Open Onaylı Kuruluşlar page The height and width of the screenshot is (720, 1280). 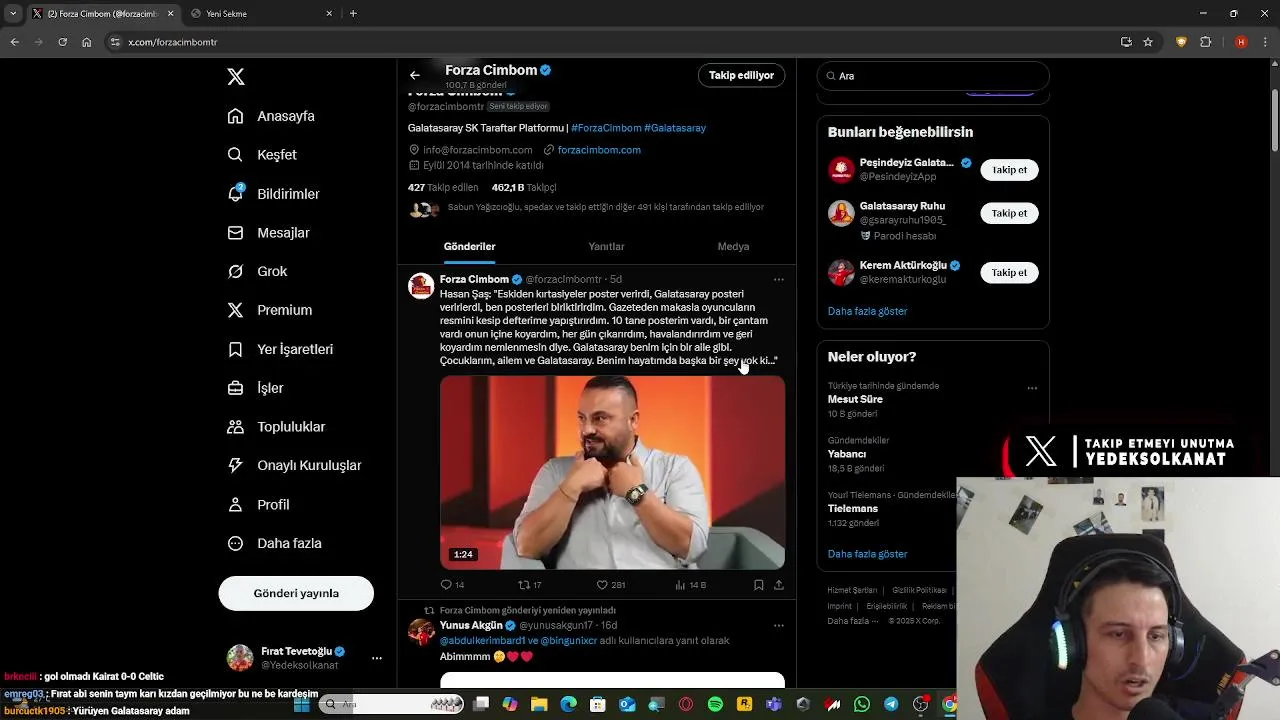pyautogui.click(x=294, y=466)
